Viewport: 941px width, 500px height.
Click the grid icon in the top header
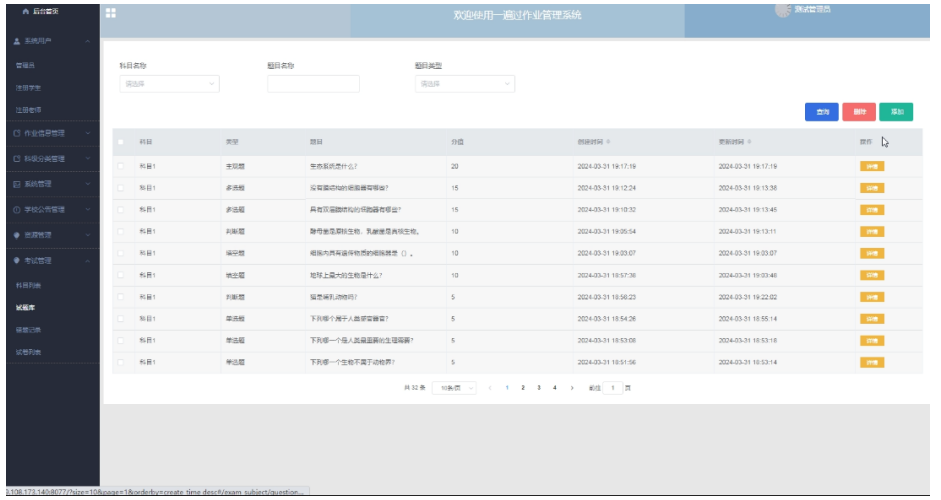click(111, 13)
